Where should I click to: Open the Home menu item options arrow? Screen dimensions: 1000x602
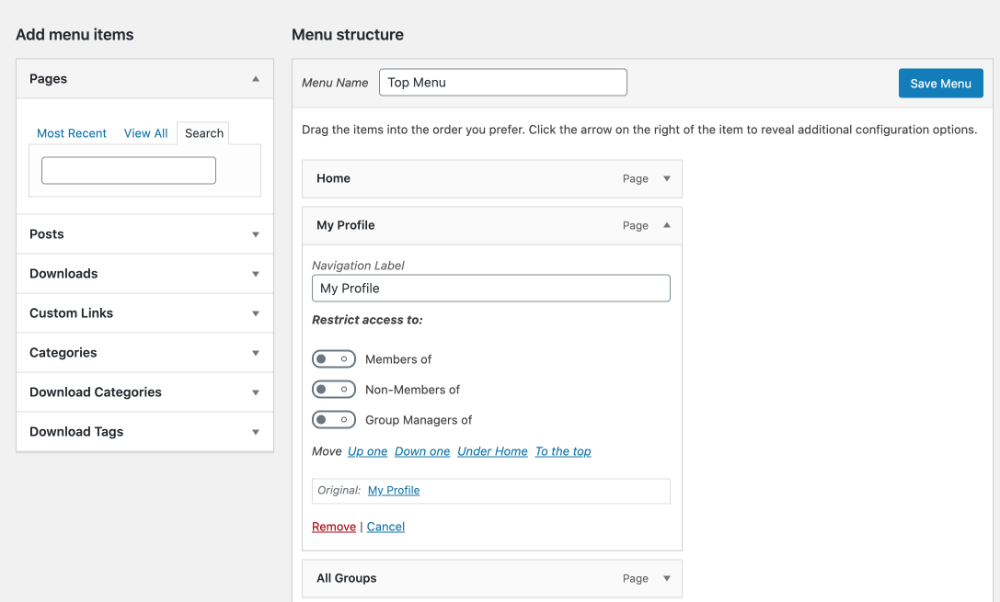pyautogui.click(x=667, y=179)
